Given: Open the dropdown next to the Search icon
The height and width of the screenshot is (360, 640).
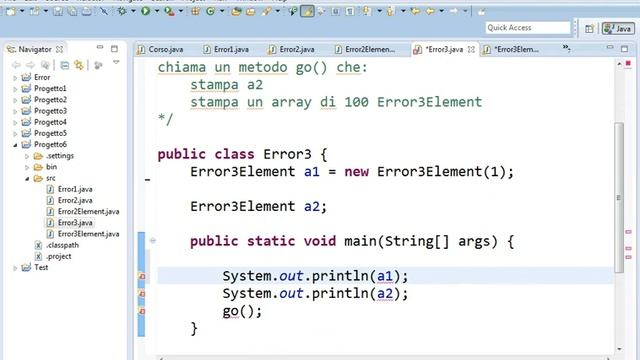Looking at the screenshot, I should pos(278,11).
